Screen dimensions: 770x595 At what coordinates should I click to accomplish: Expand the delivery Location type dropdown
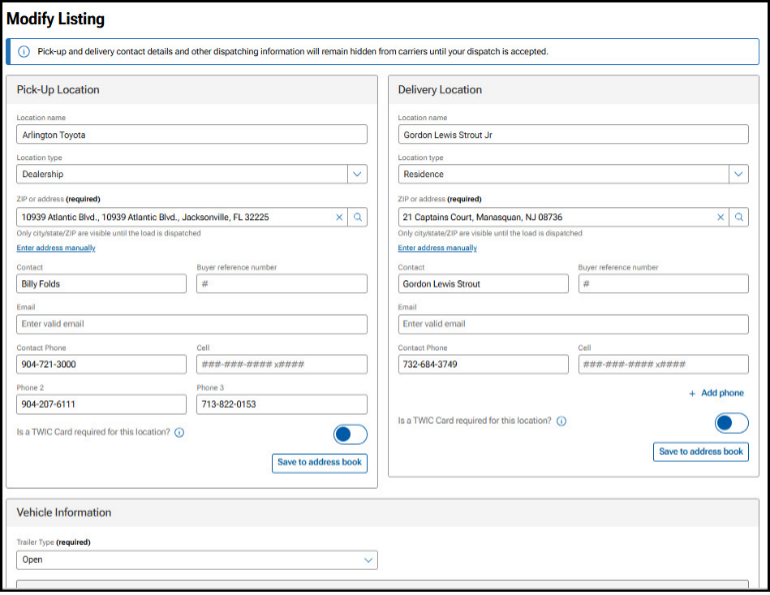point(738,174)
